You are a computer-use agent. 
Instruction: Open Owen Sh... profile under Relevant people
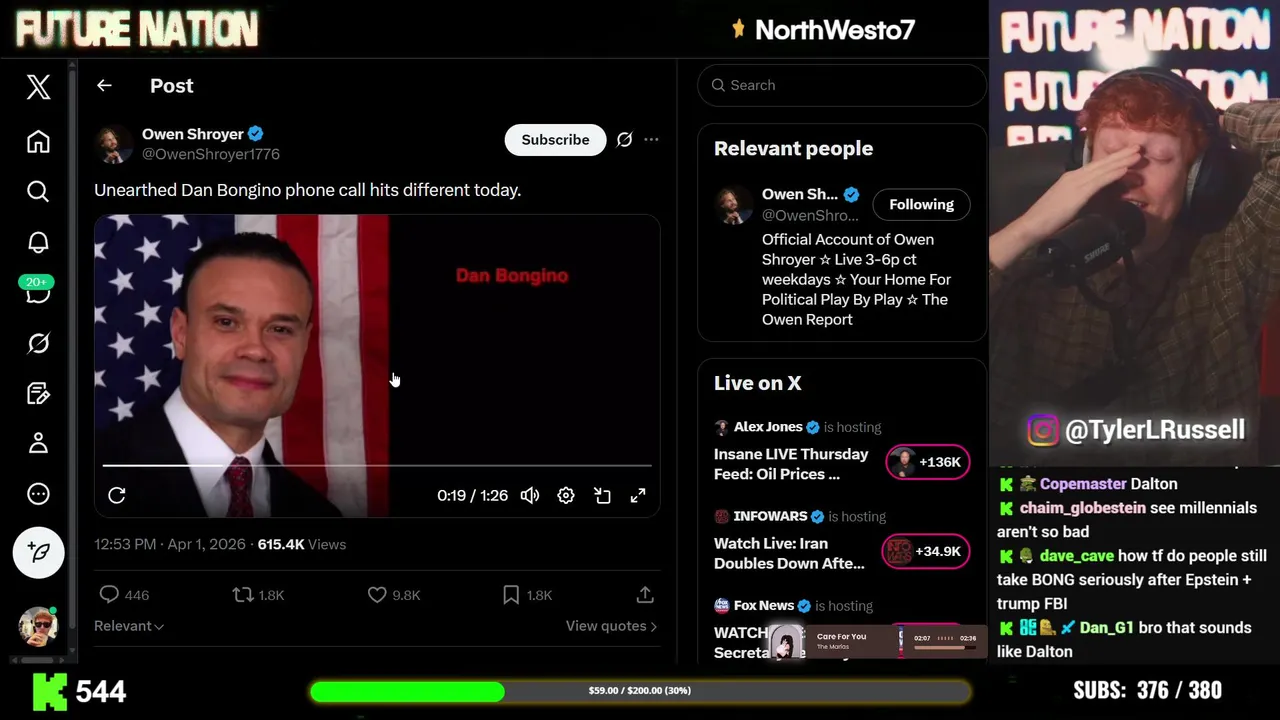pos(800,194)
